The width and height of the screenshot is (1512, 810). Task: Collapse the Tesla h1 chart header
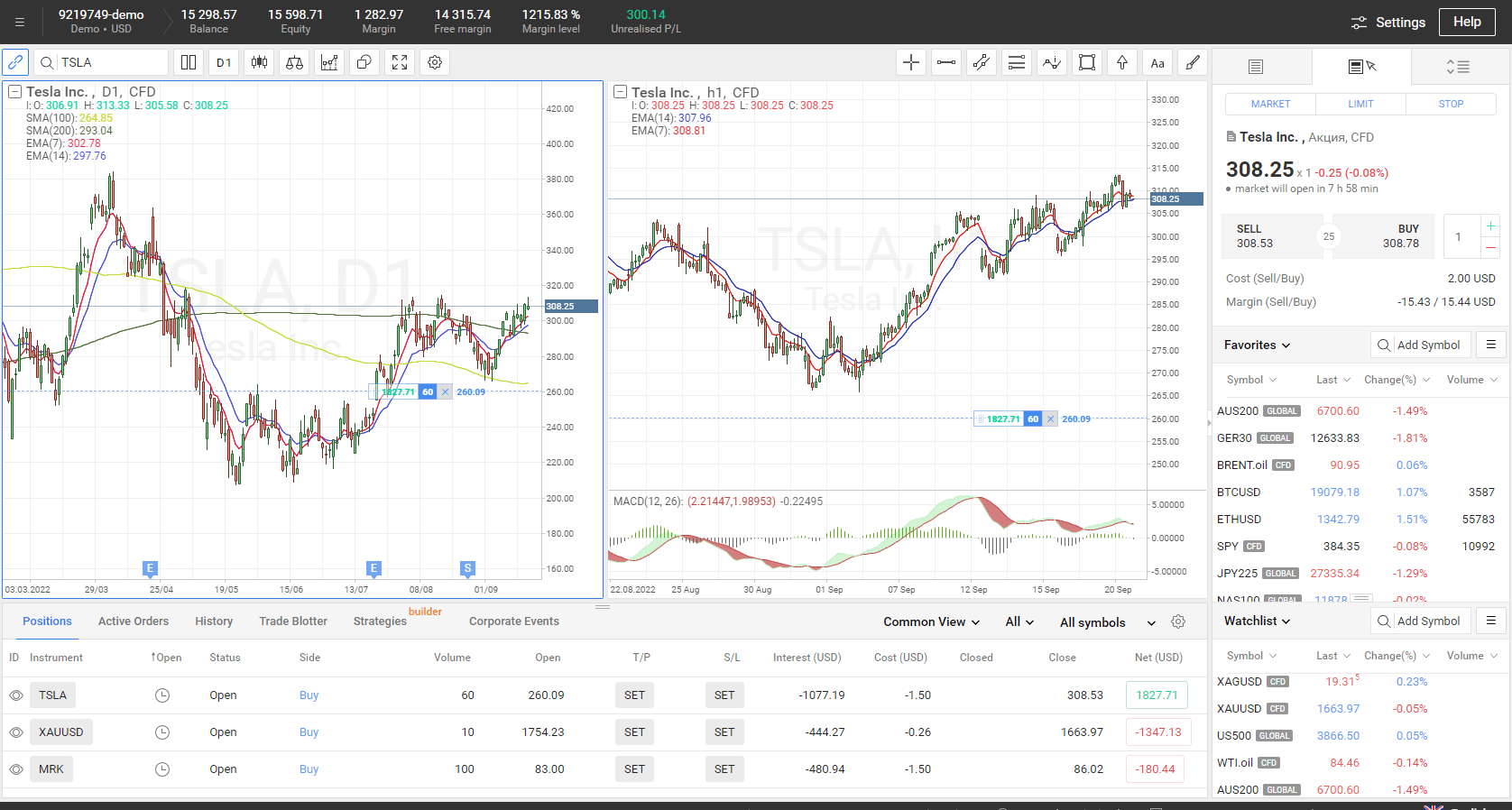(x=620, y=92)
